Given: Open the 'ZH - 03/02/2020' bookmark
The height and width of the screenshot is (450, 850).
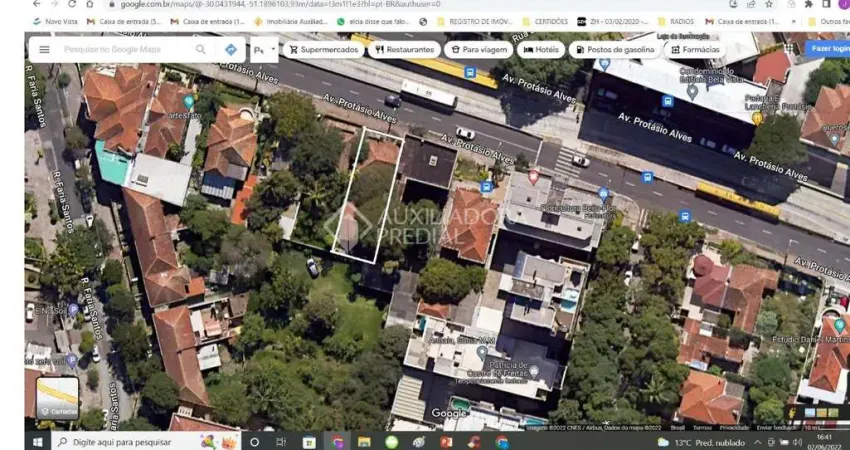Looking at the screenshot, I should [x=613, y=22].
